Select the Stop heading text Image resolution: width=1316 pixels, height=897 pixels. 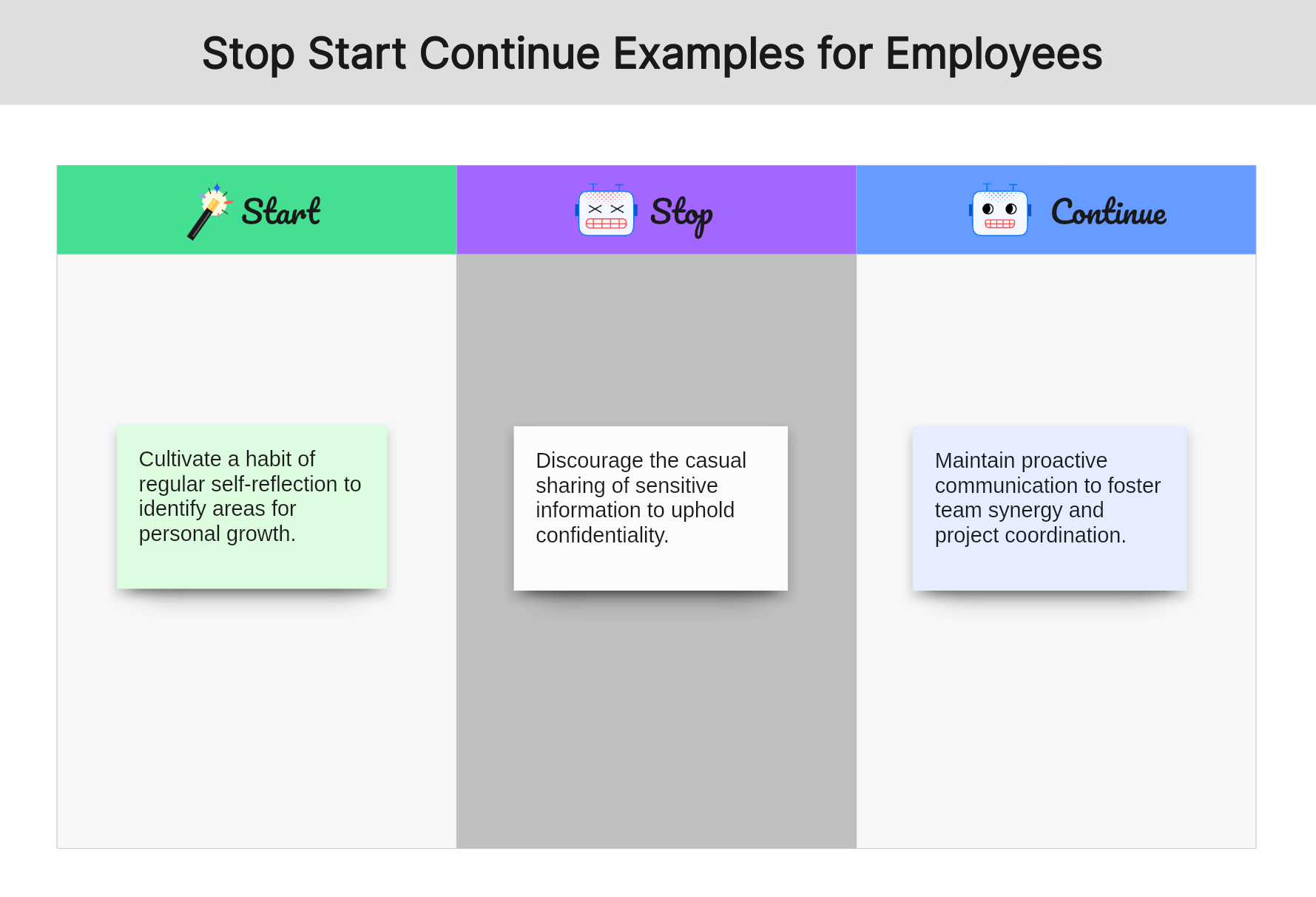[x=681, y=215]
